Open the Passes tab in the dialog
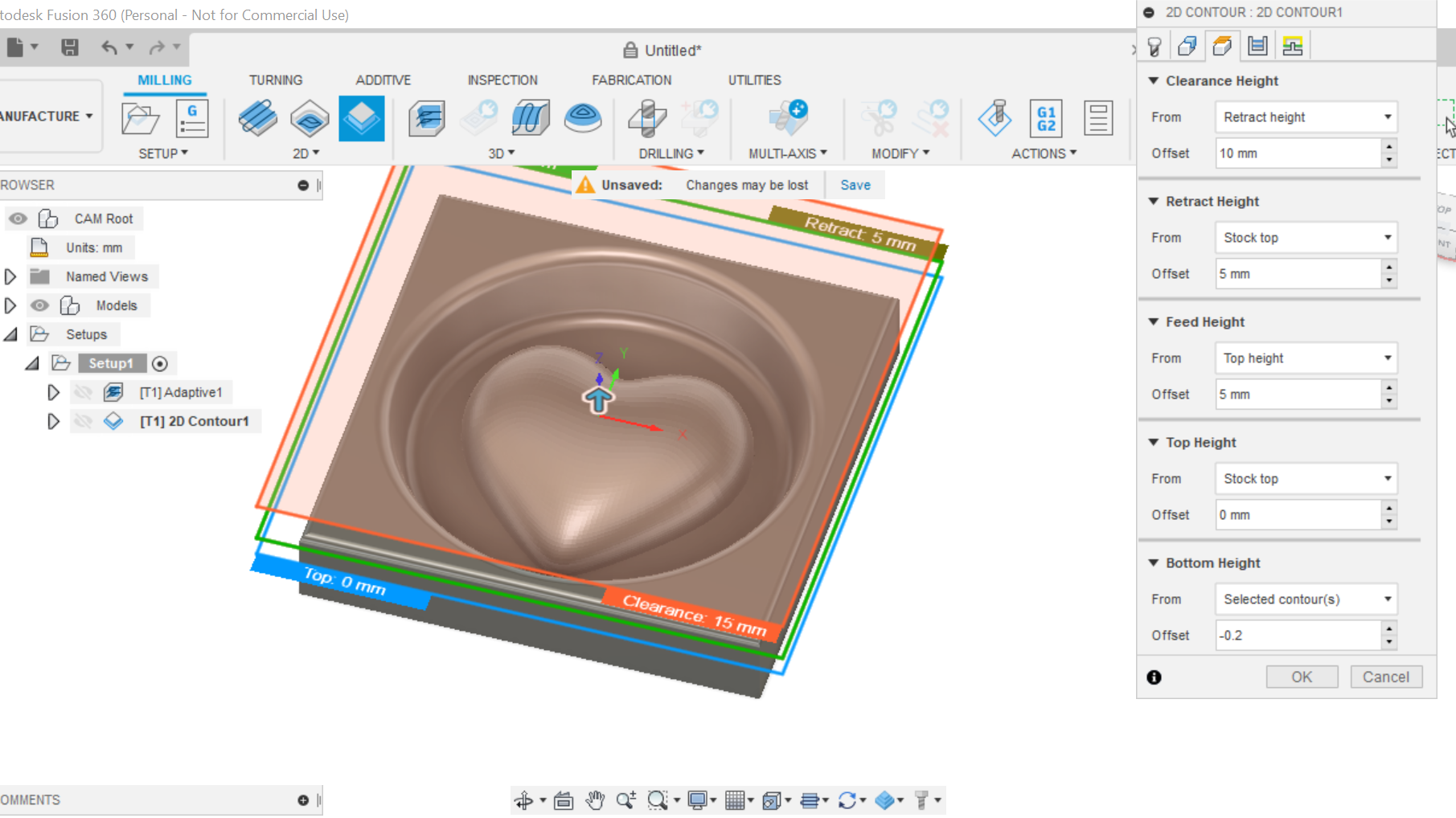Screen dimensions: 1456x818 click(x=1257, y=45)
